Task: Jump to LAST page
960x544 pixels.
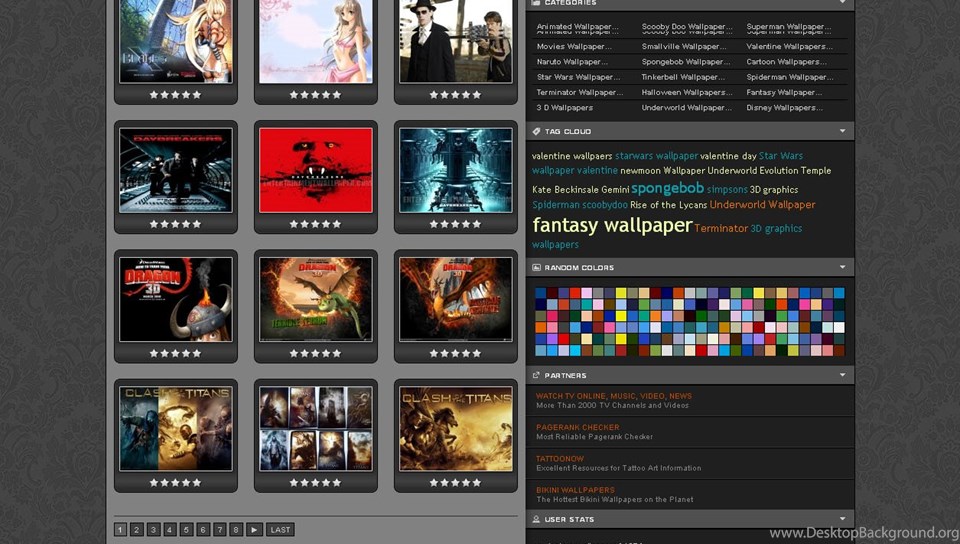Action: pos(280,530)
